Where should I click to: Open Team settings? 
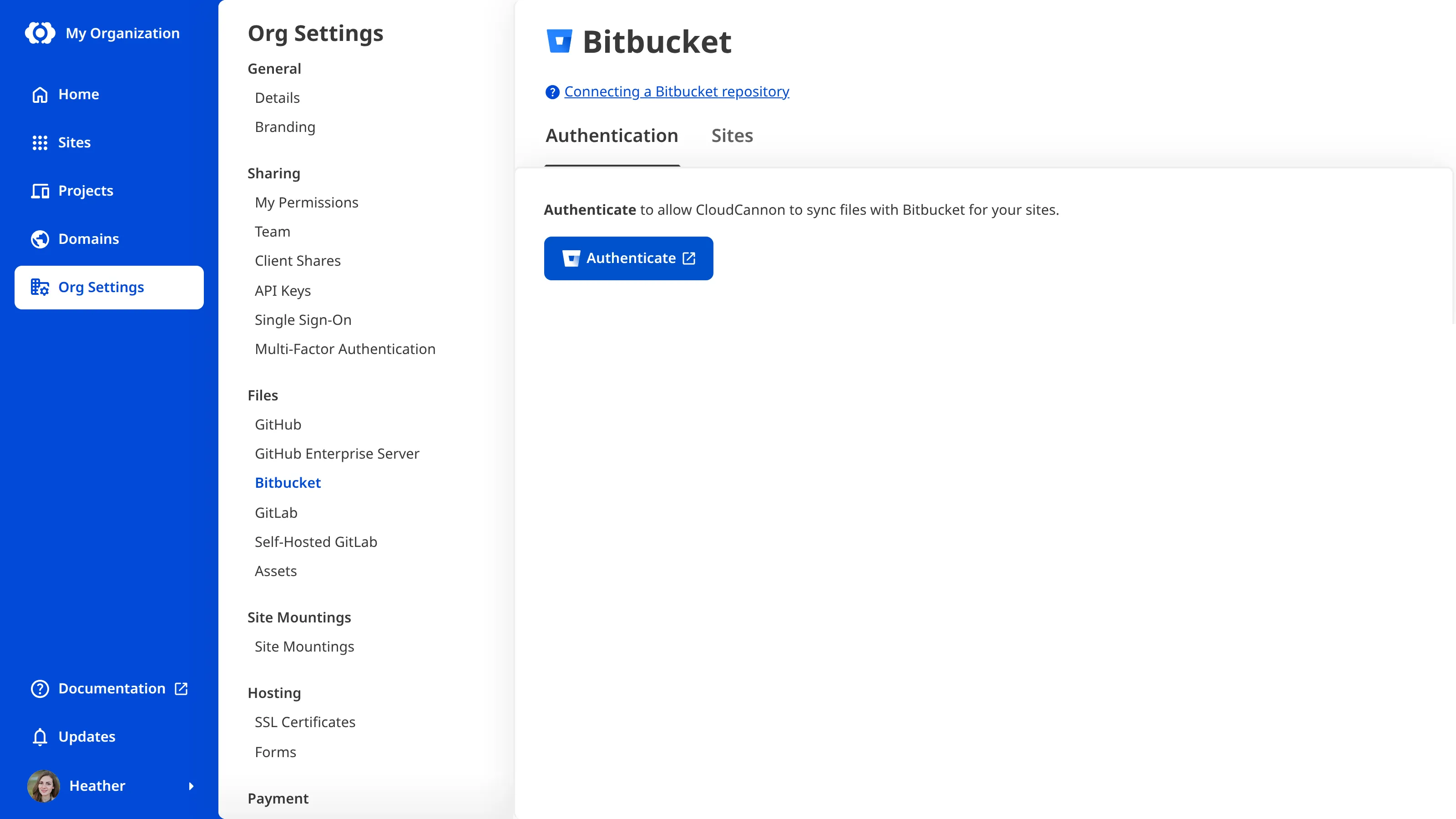[273, 232]
